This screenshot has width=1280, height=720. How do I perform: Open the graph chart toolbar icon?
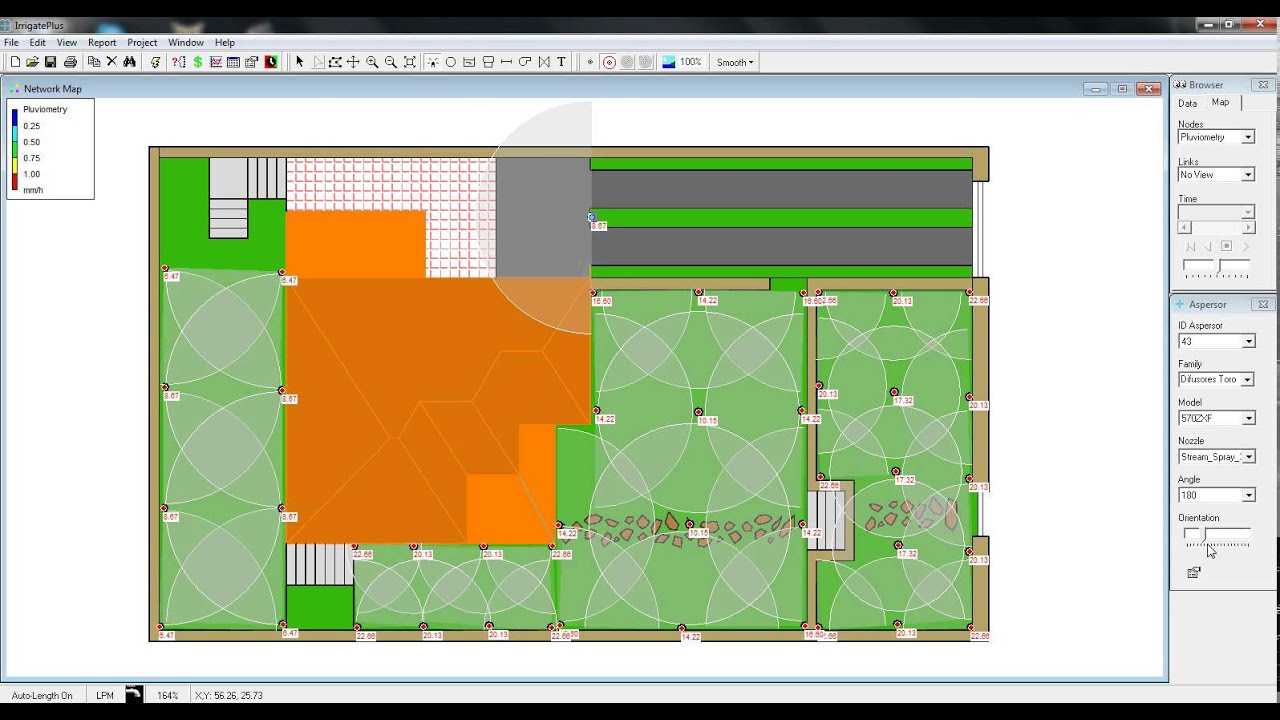pyautogui.click(x=216, y=62)
